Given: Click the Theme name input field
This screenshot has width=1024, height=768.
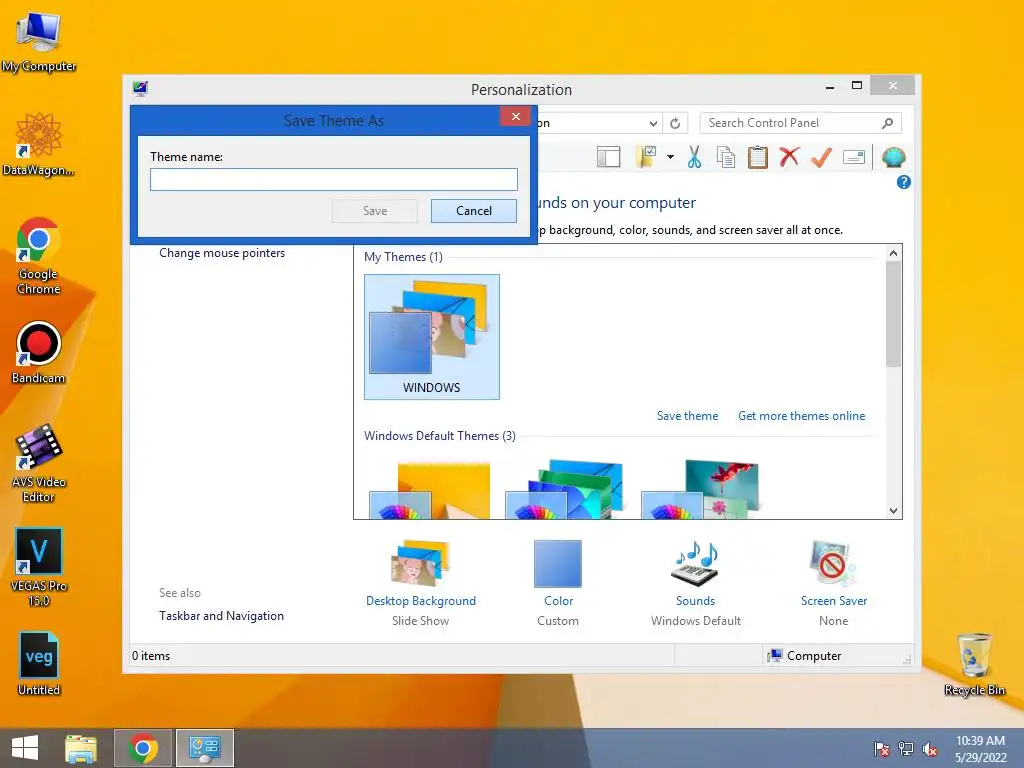Looking at the screenshot, I should pyautogui.click(x=334, y=180).
